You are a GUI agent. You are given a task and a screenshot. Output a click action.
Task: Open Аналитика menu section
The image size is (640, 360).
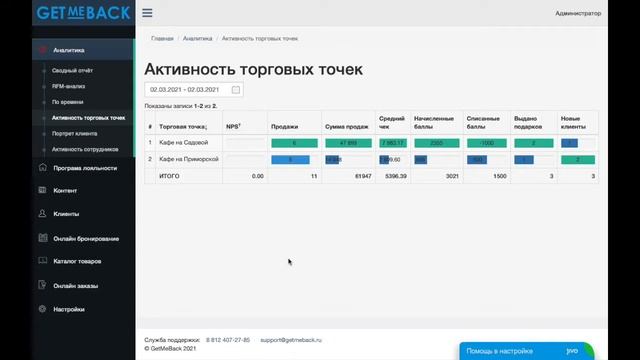pos(83,50)
